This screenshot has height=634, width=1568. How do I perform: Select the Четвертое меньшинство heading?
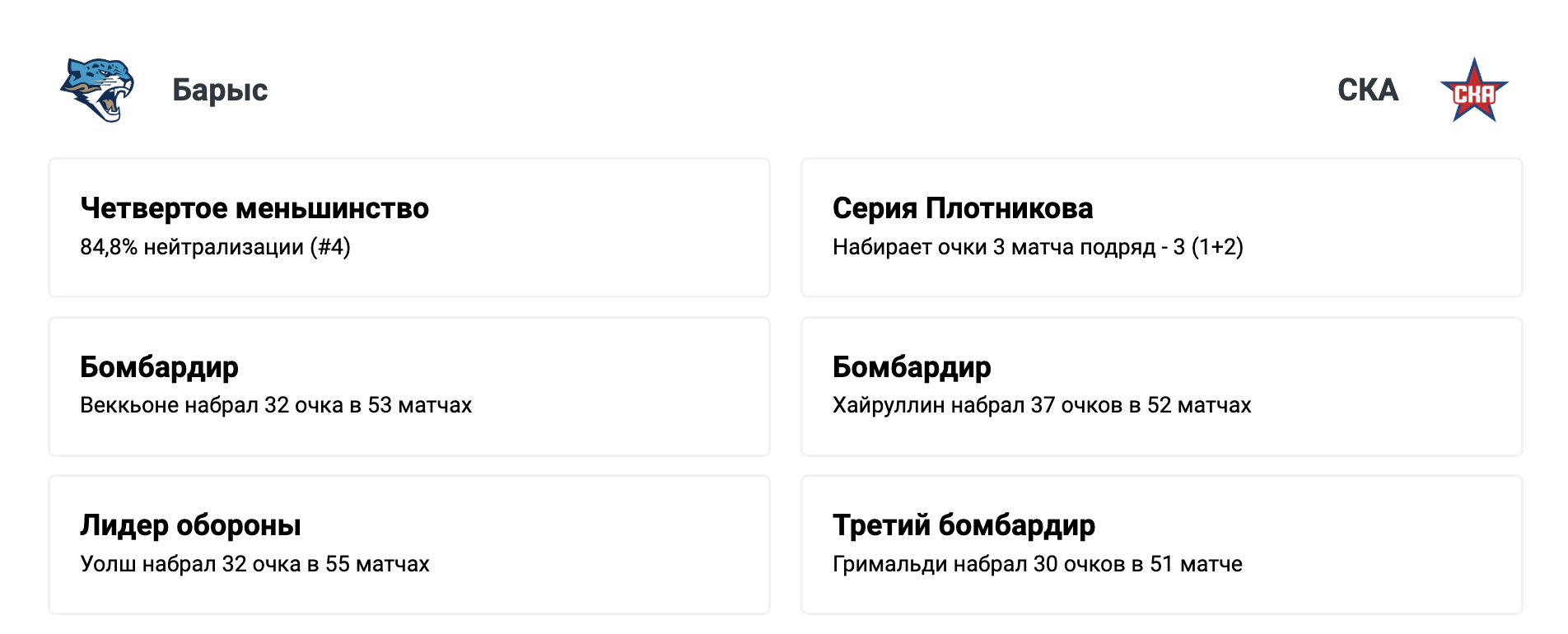point(254,208)
